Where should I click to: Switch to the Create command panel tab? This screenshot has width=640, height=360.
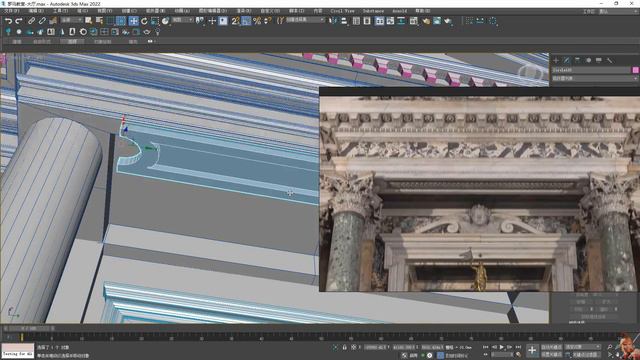click(556, 60)
